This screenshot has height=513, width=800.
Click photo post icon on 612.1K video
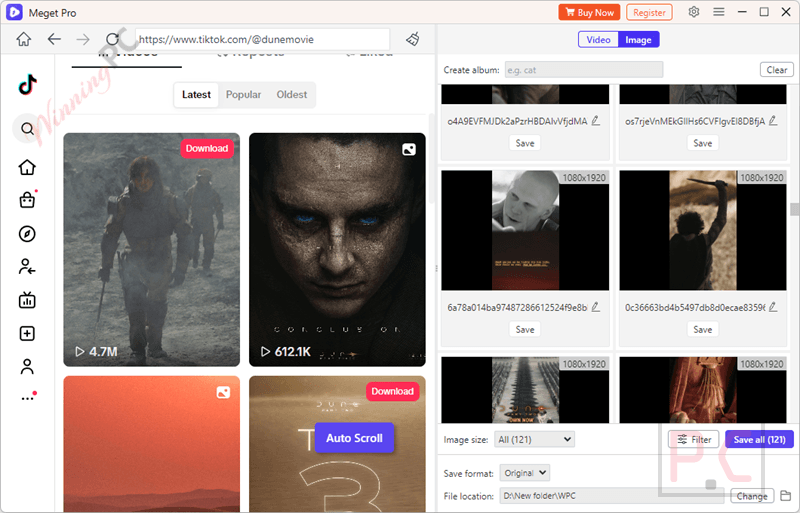409,150
